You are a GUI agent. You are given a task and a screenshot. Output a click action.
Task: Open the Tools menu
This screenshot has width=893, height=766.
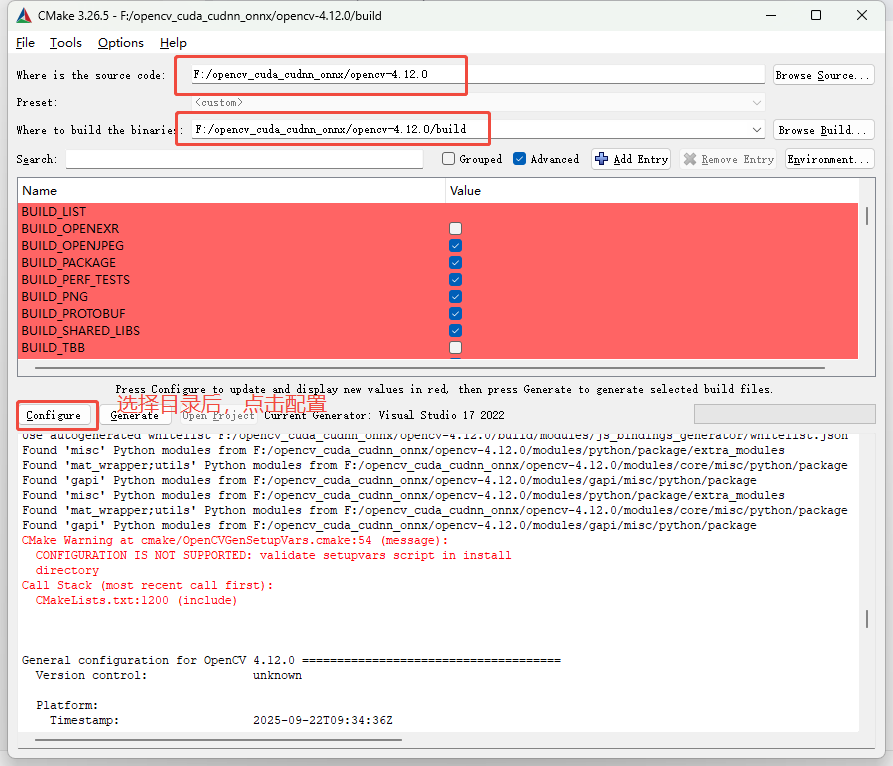point(65,42)
